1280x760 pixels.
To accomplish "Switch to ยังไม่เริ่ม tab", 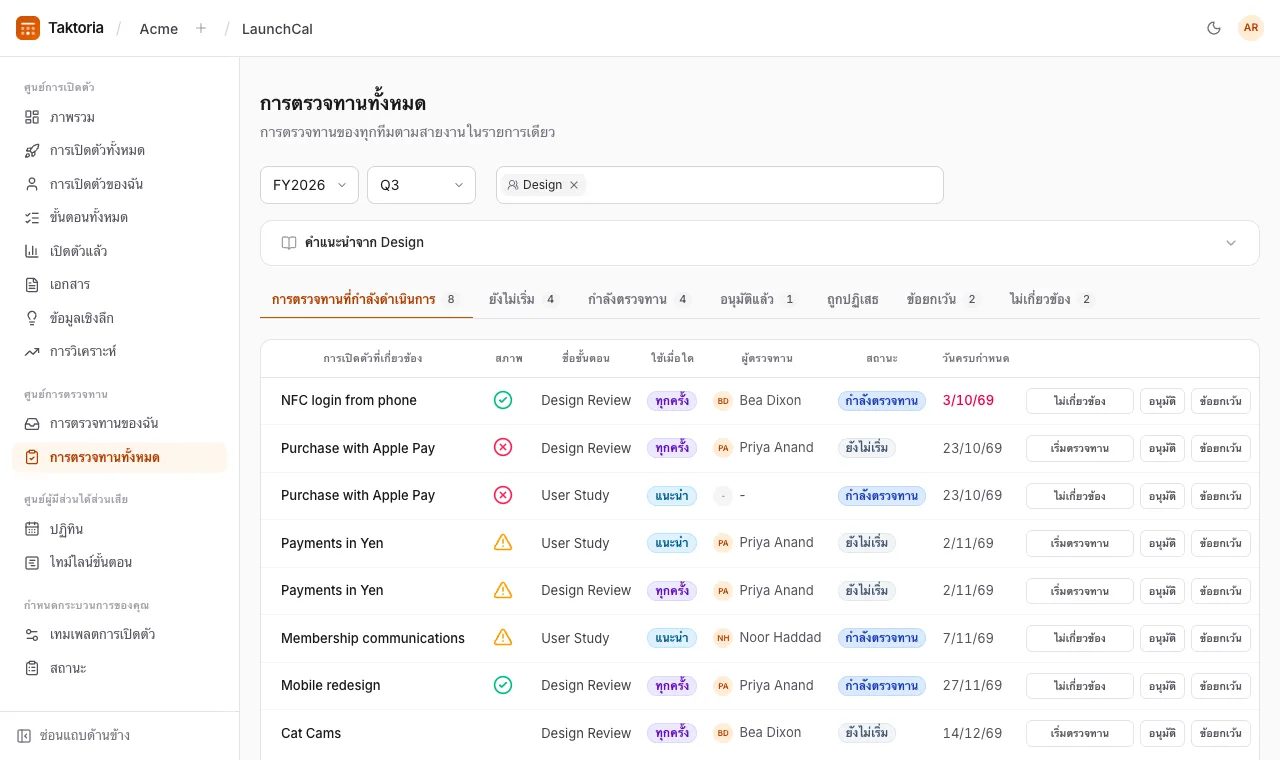I will (522, 299).
